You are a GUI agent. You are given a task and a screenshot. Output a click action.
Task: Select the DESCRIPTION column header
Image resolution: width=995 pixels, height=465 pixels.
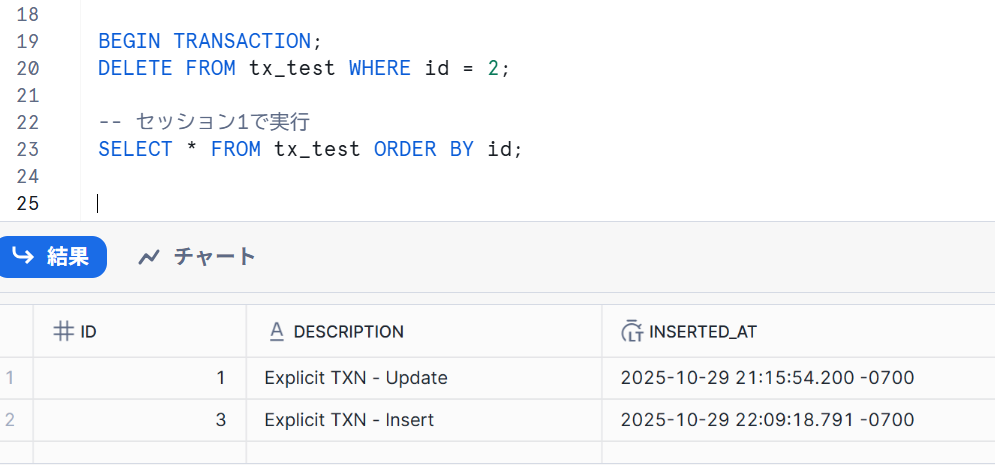click(x=348, y=331)
